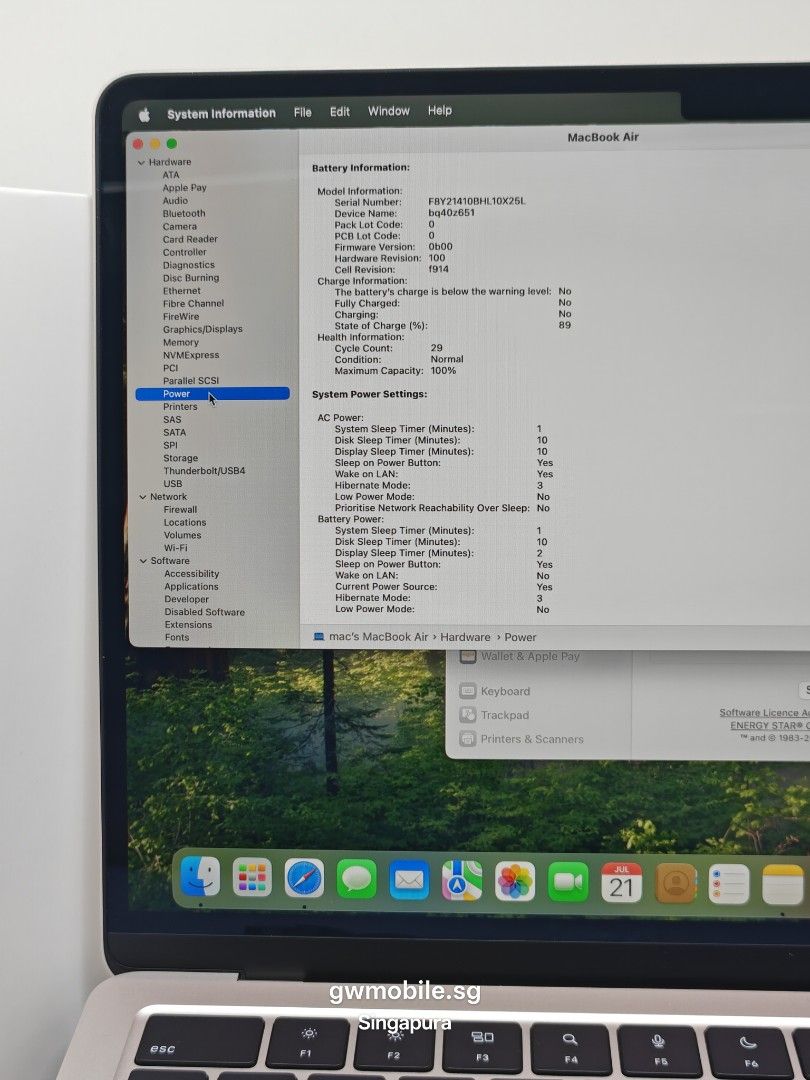810x1080 pixels.
Task: Select Controller in the sidebar
Action: [185, 252]
